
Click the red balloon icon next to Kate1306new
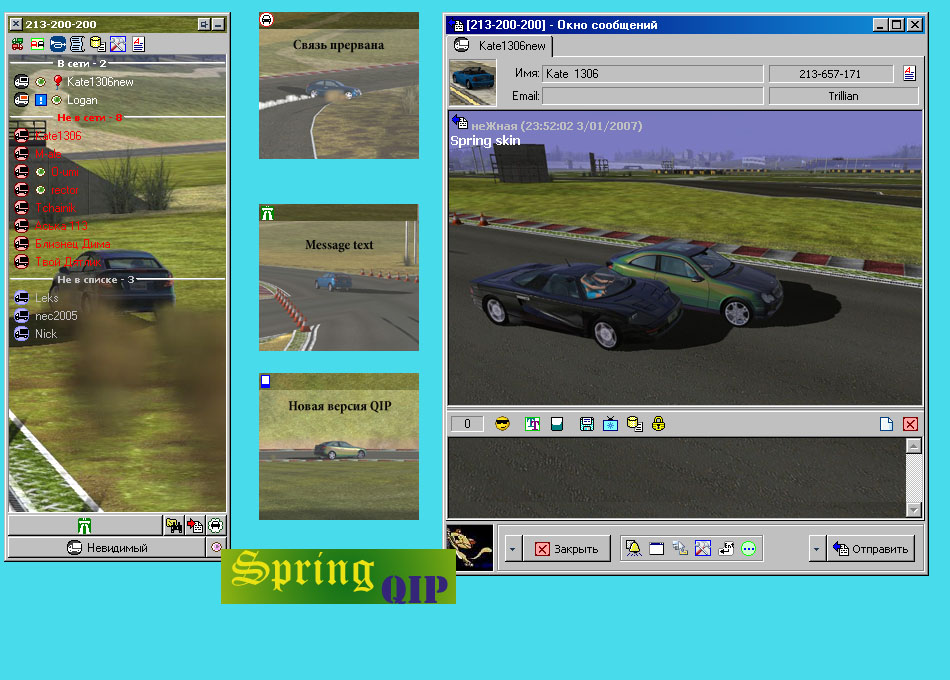click(58, 81)
